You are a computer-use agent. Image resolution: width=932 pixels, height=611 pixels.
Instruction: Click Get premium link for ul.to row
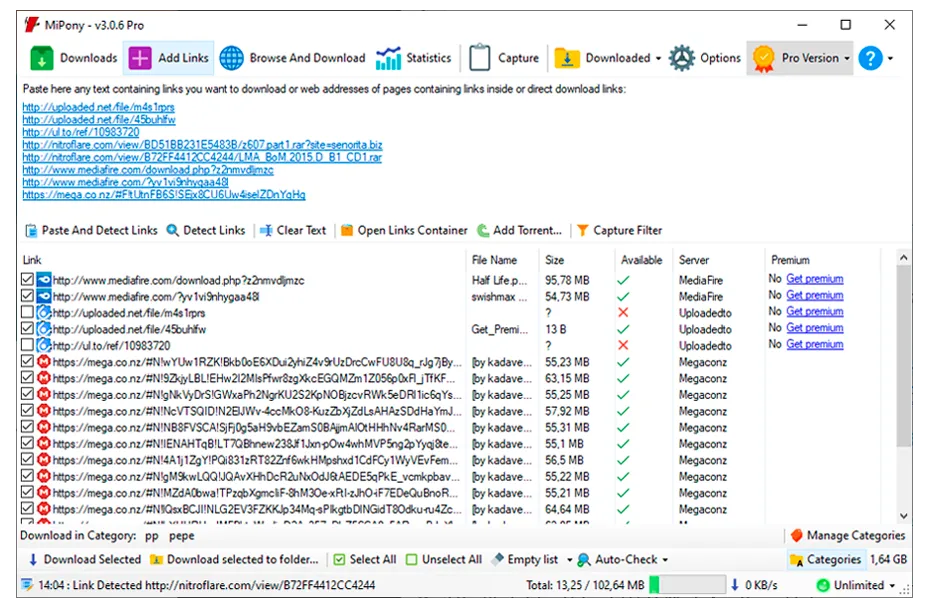(x=815, y=344)
